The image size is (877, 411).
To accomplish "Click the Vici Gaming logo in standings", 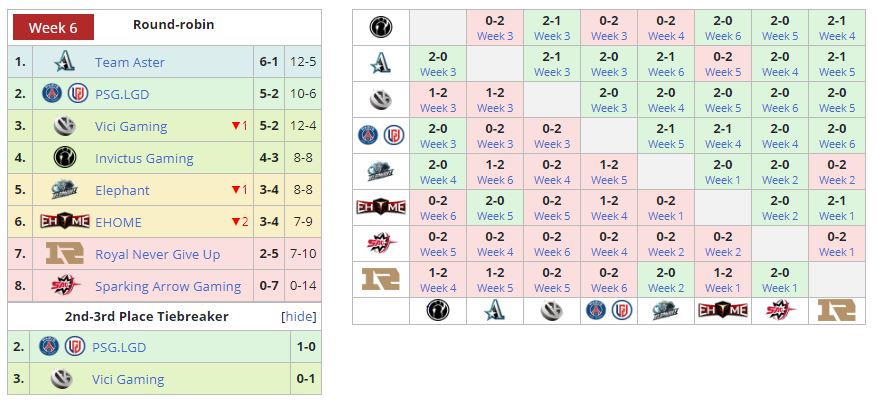I will [x=65, y=126].
